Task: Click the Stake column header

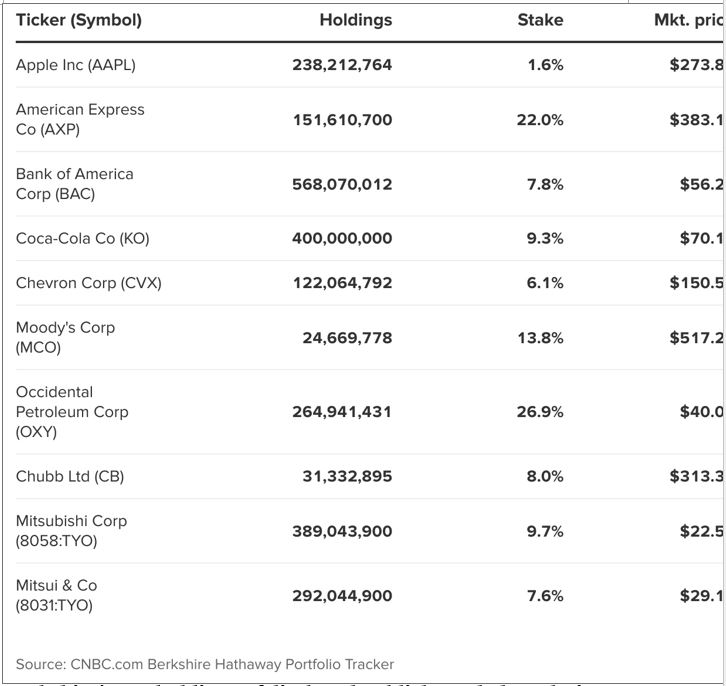Action: (540, 20)
